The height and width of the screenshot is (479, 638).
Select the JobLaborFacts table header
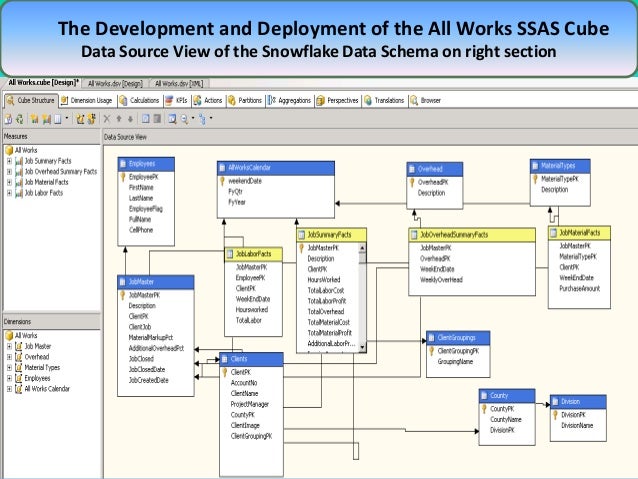[252, 255]
